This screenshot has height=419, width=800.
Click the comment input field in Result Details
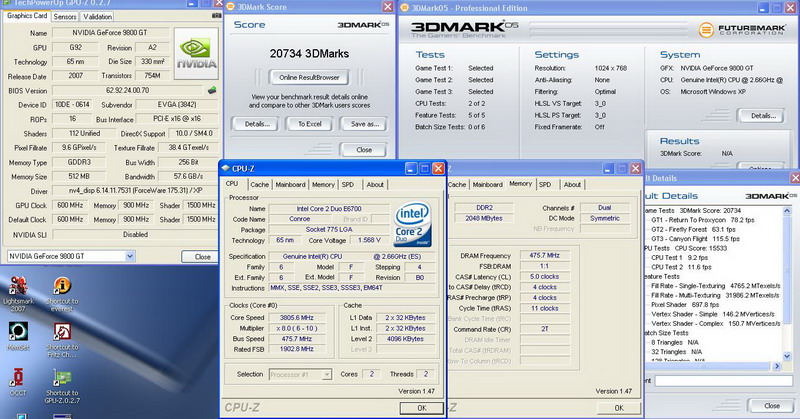coord(723,381)
